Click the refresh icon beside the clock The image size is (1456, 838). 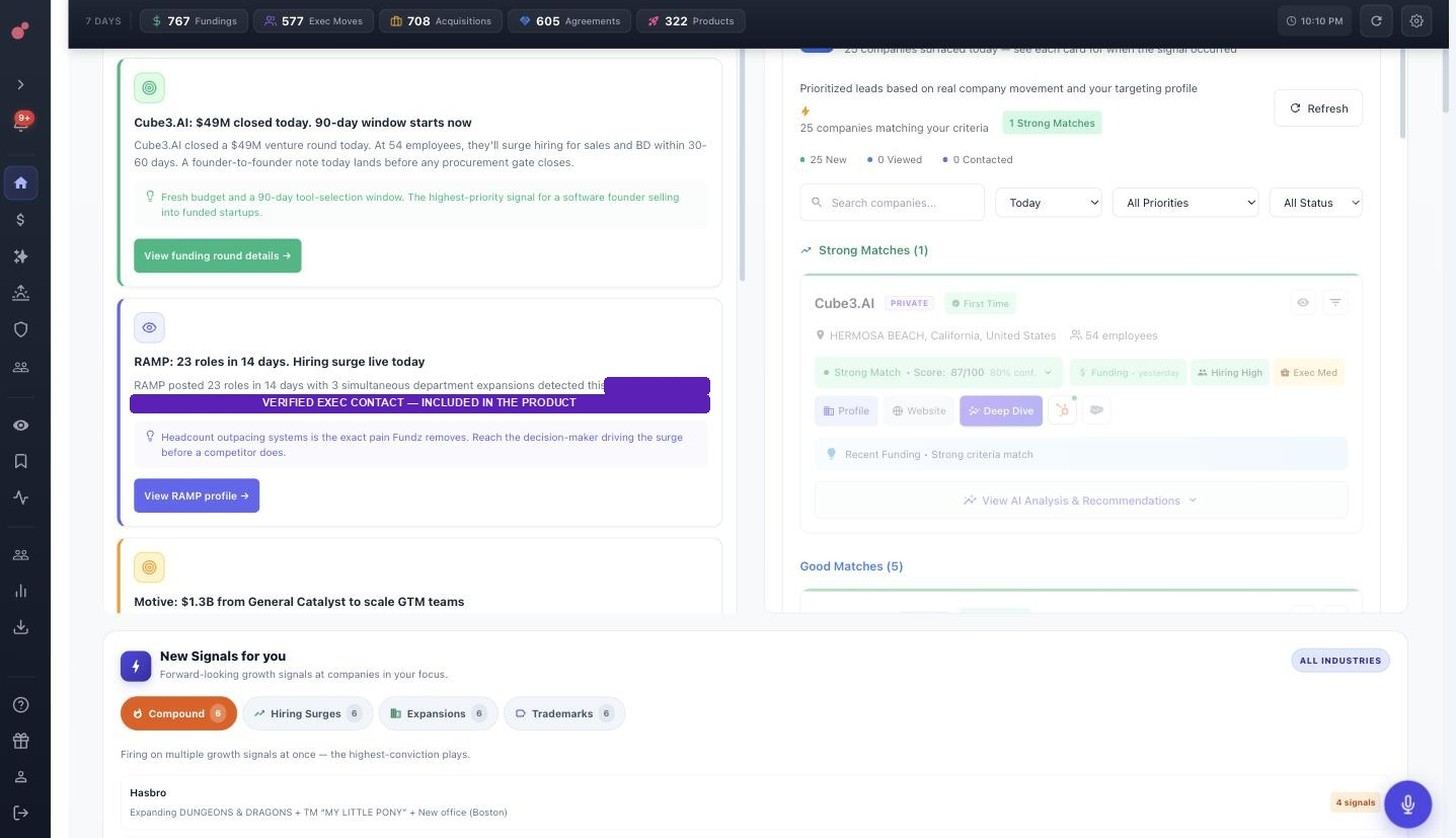click(x=1376, y=21)
